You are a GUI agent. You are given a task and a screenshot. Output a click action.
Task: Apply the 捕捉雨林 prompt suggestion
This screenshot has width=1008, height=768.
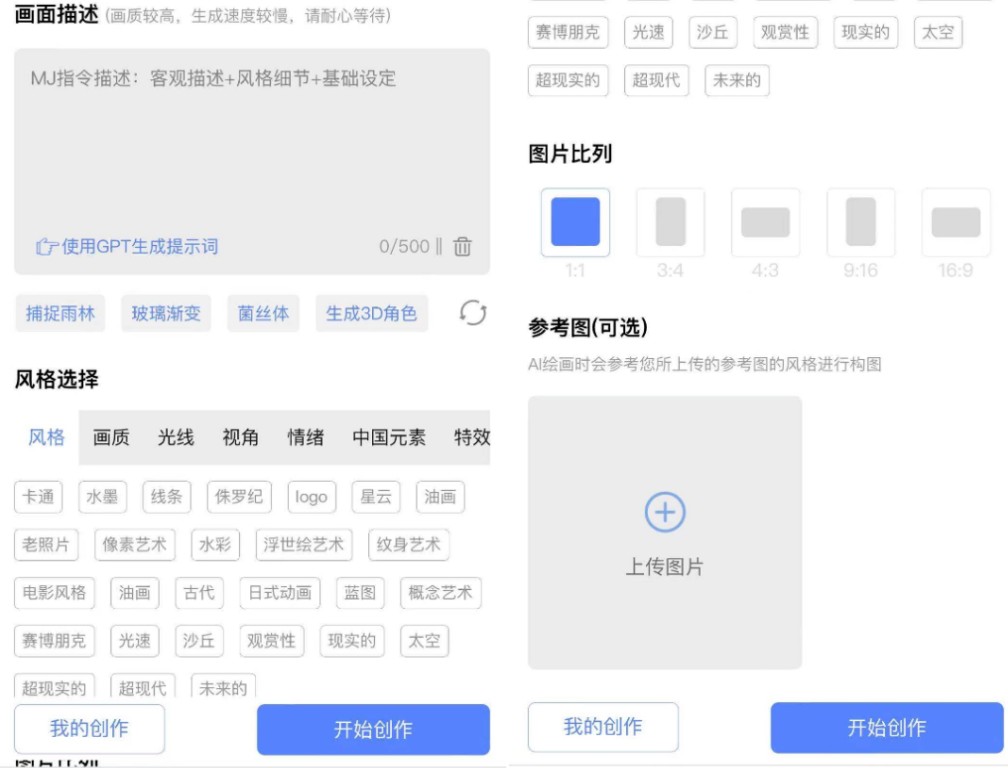60,313
